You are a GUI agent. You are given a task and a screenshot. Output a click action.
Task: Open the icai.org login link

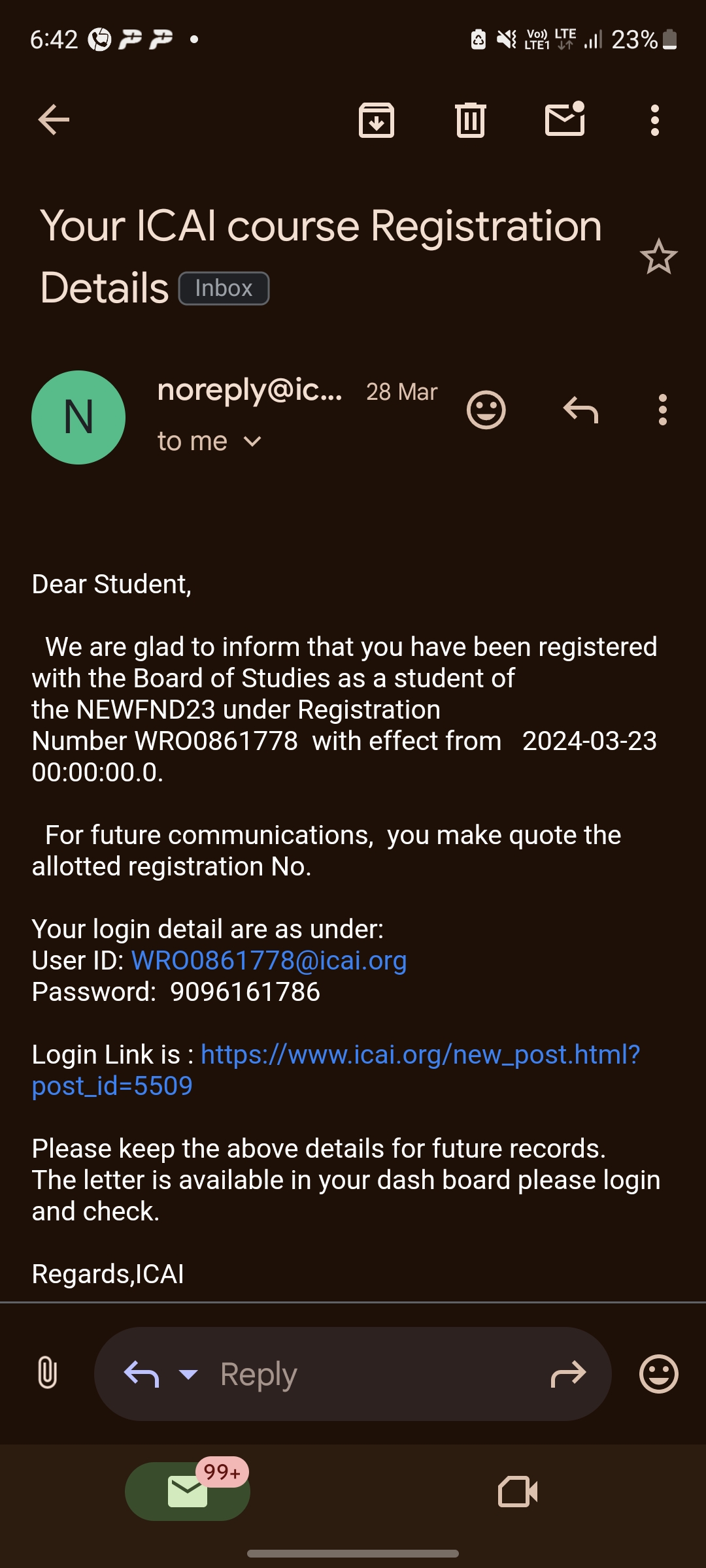point(420,1054)
